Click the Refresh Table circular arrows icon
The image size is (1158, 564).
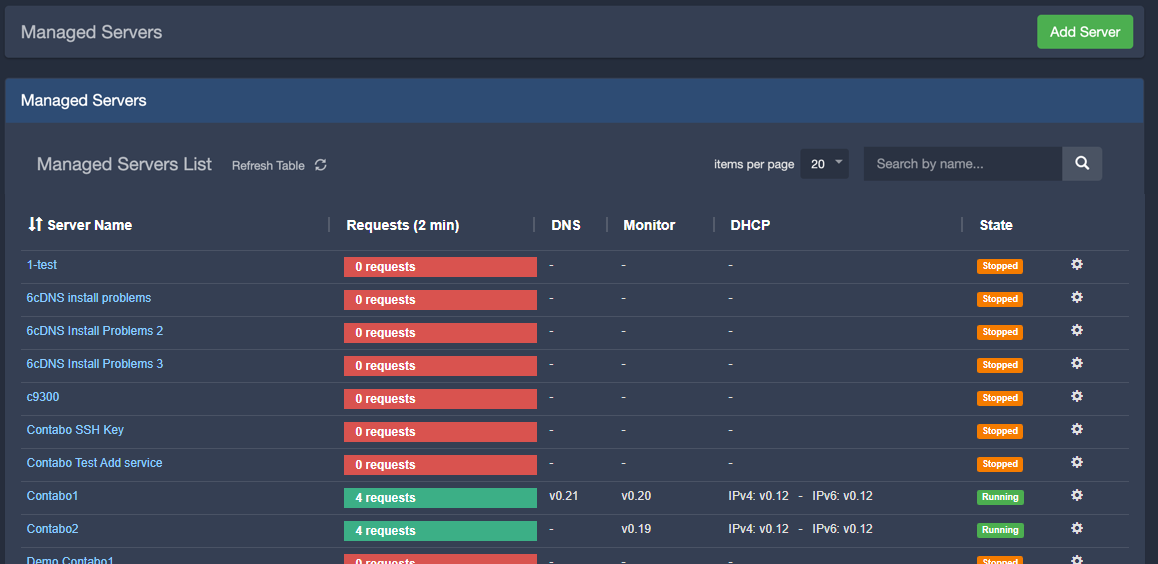click(x=320, y=165)
